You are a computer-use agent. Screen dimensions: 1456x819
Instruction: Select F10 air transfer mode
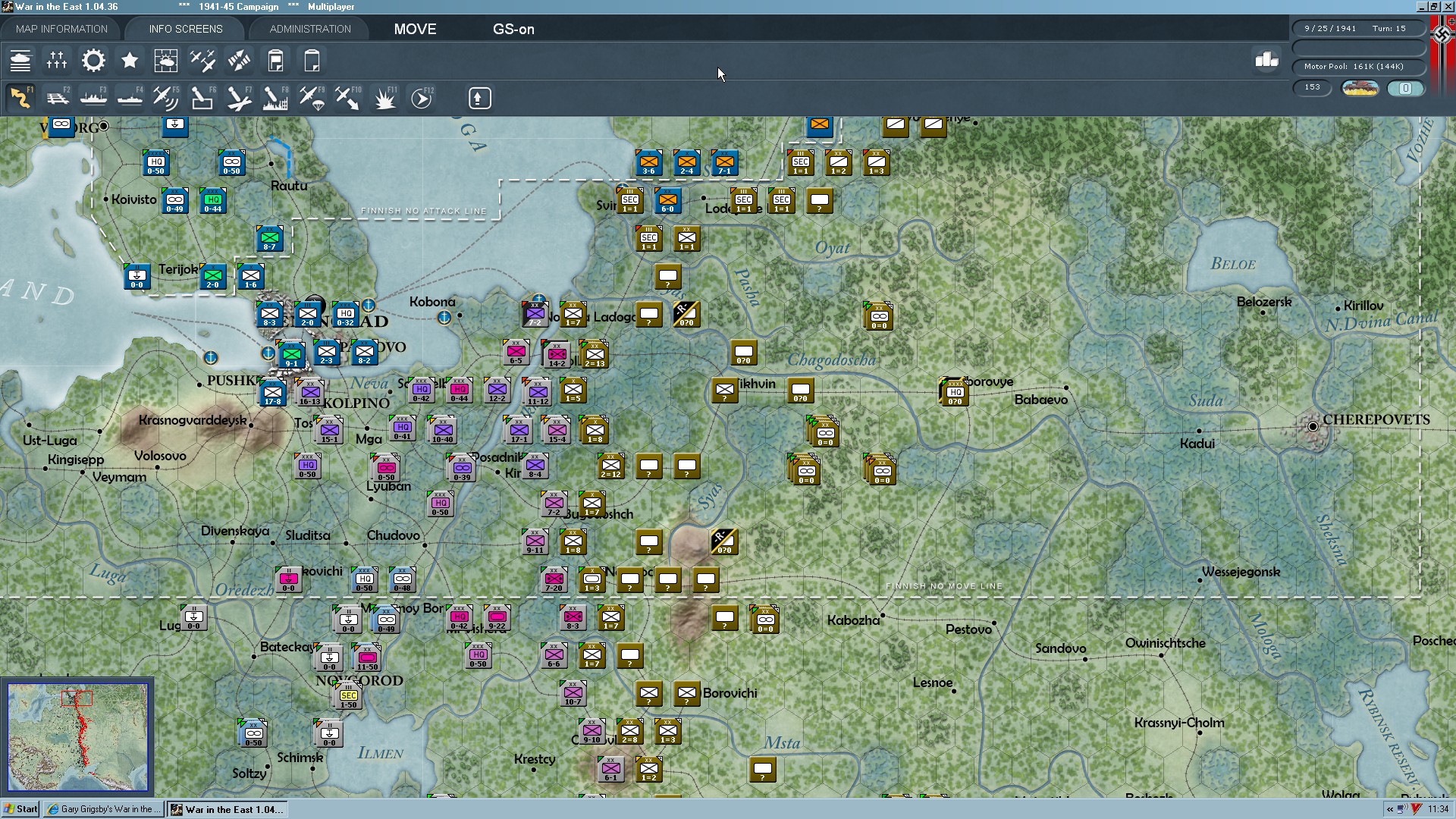click(348, 98)
